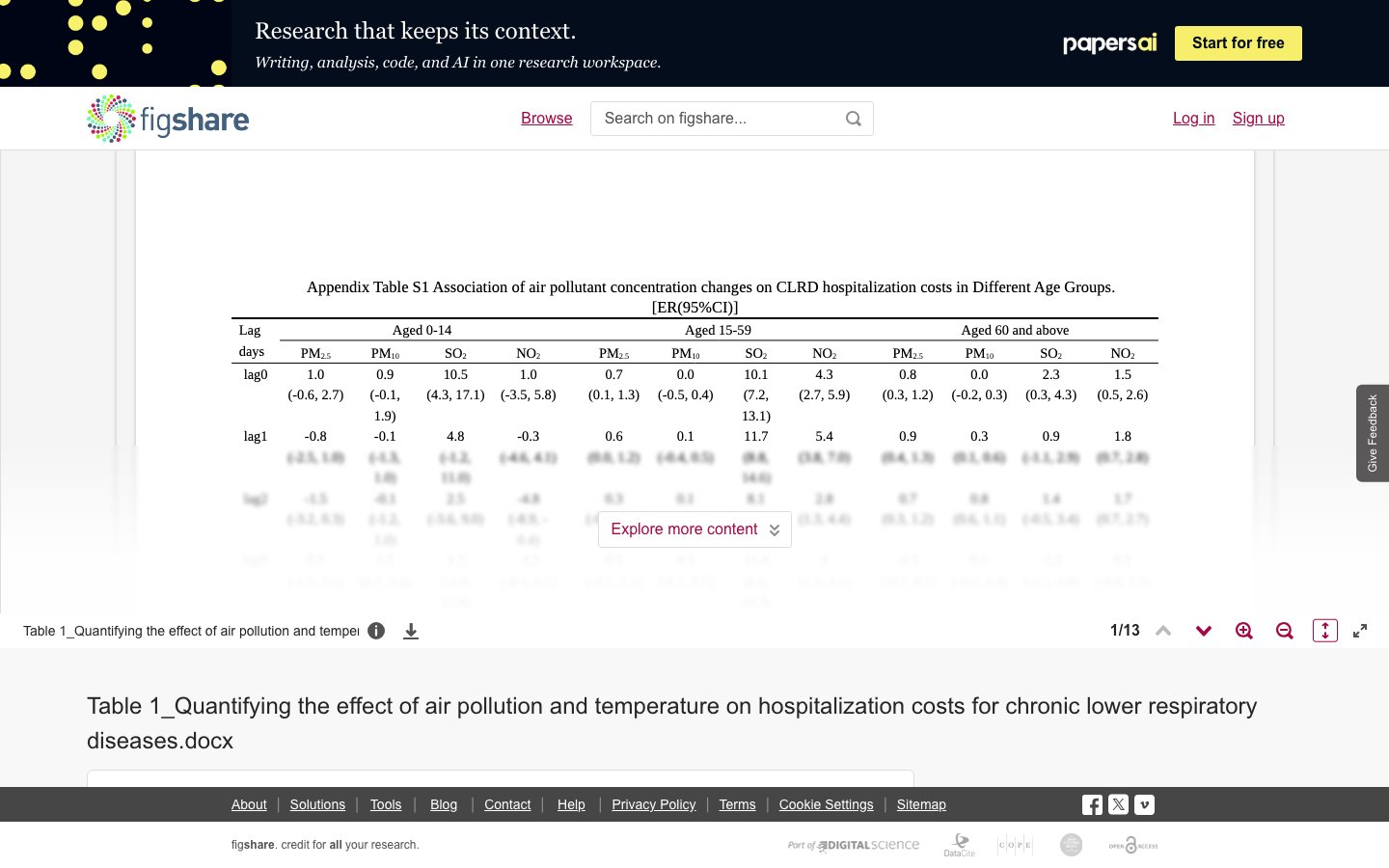This screenshot has width=1389, height=868.
Task: Open file info icon
Action: [376, 631]
